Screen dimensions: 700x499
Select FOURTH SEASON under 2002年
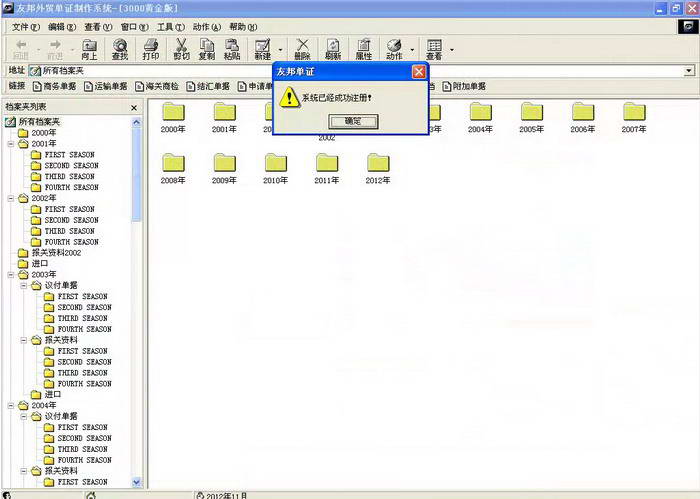(x=65, y=242)
